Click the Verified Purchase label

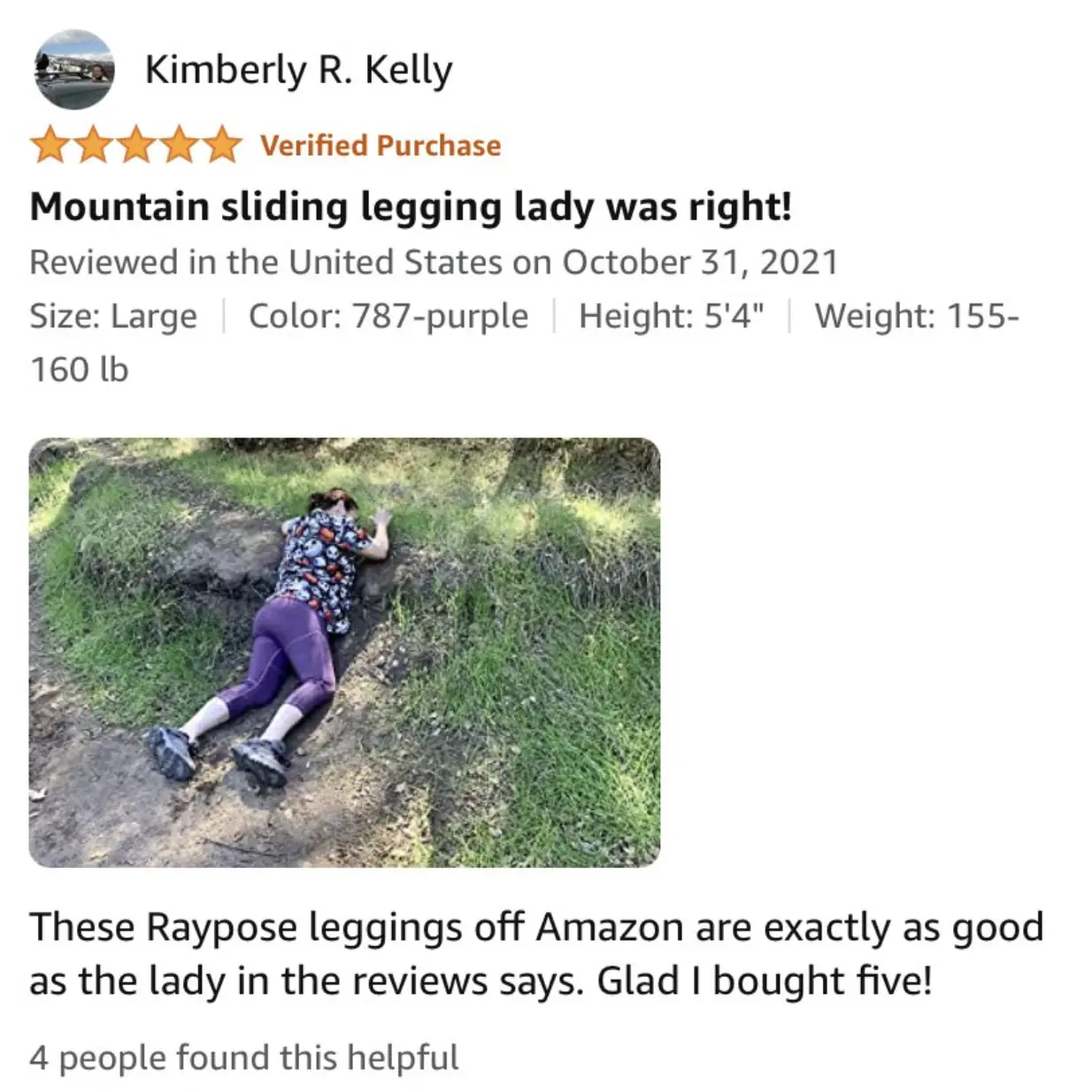[x=381, y=146]
